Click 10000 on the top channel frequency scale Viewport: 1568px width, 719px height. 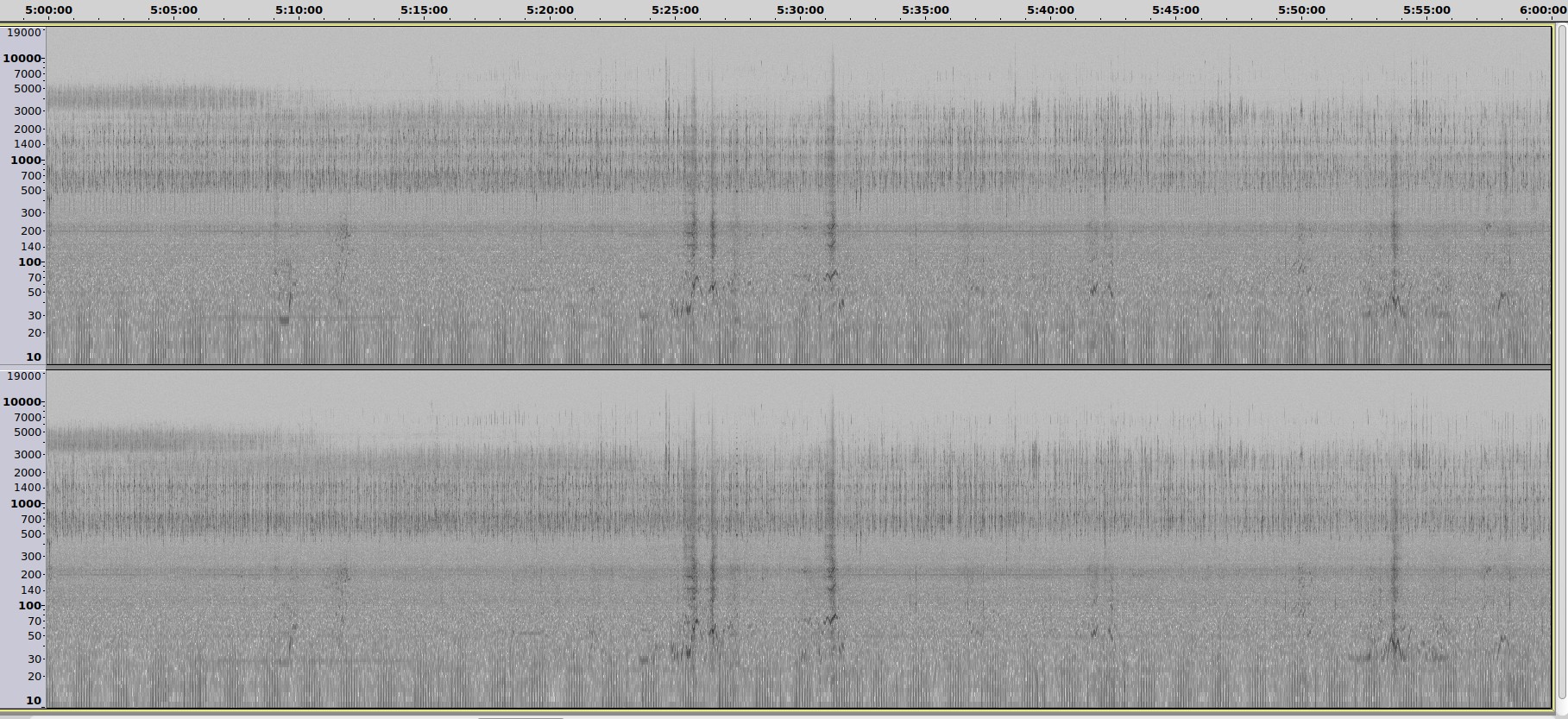click(x=22, y=58)
